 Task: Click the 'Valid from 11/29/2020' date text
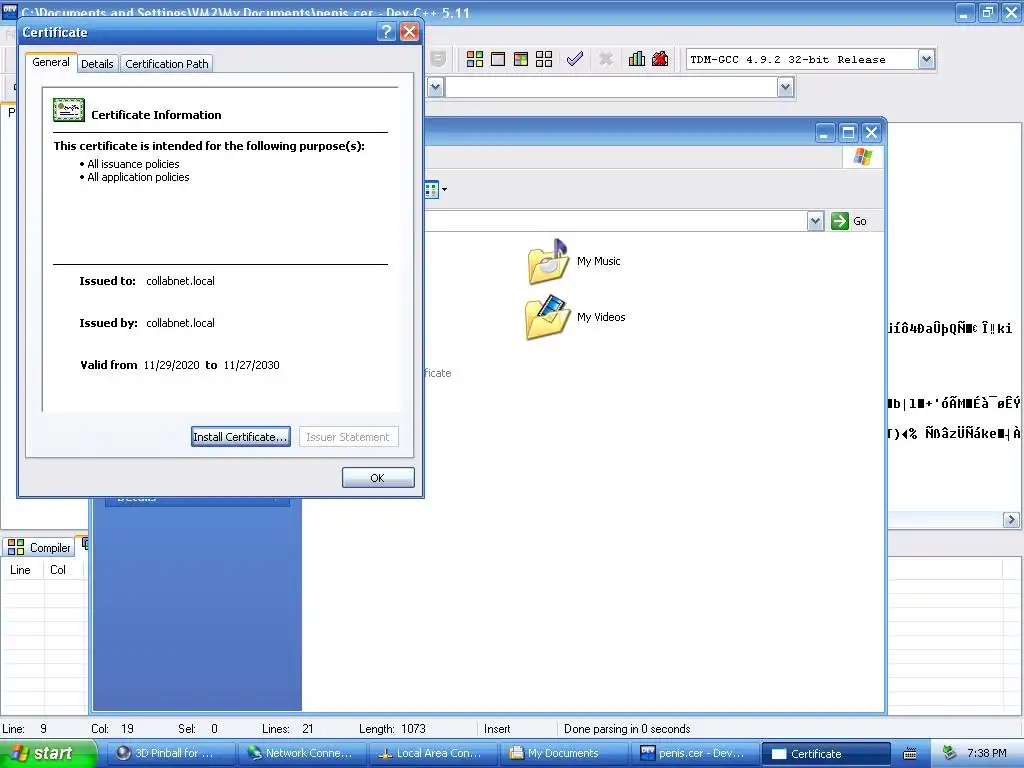(171, 365)
